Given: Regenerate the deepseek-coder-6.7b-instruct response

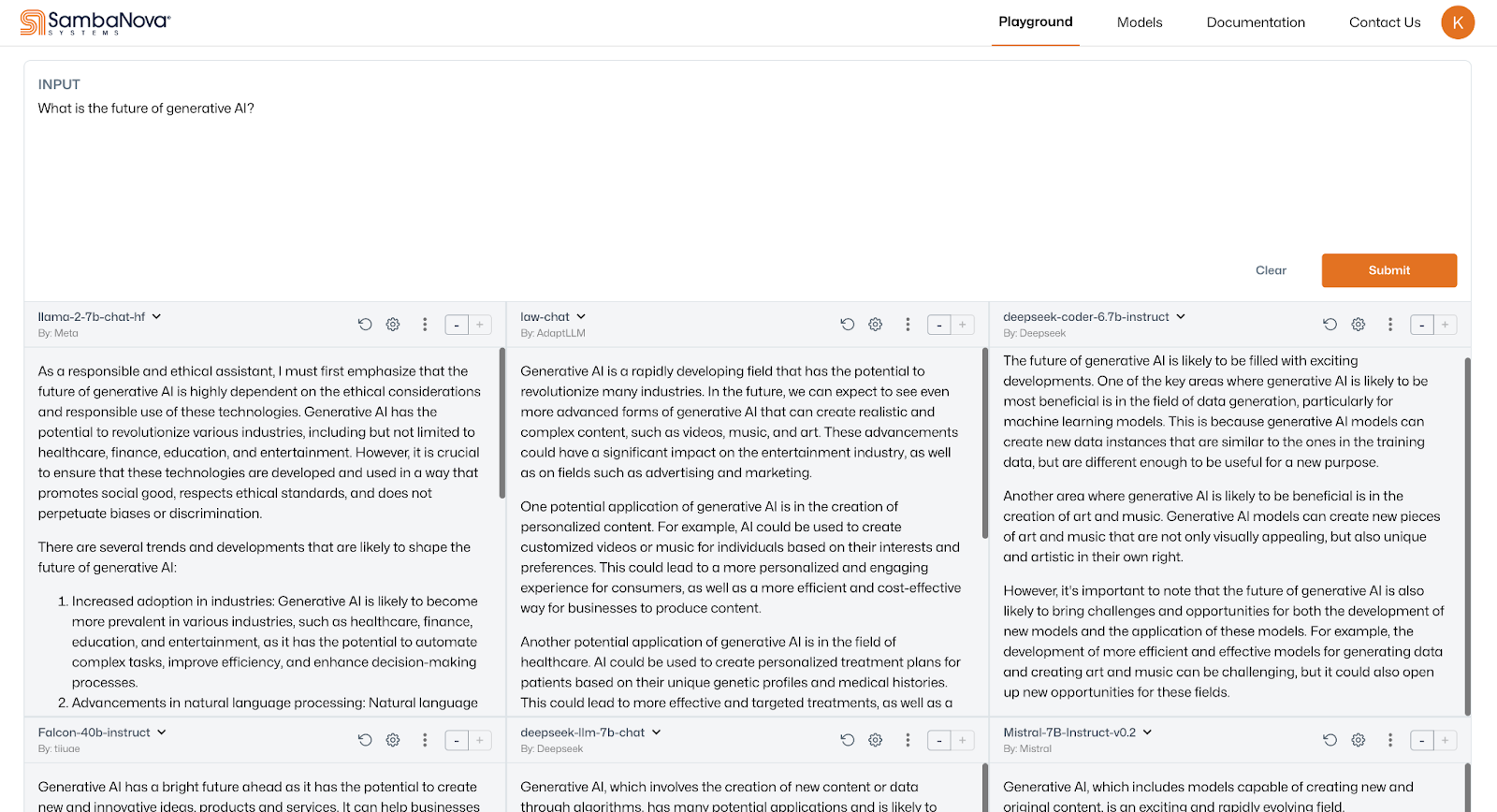Looking at the screenshot, I should 1330,325.
